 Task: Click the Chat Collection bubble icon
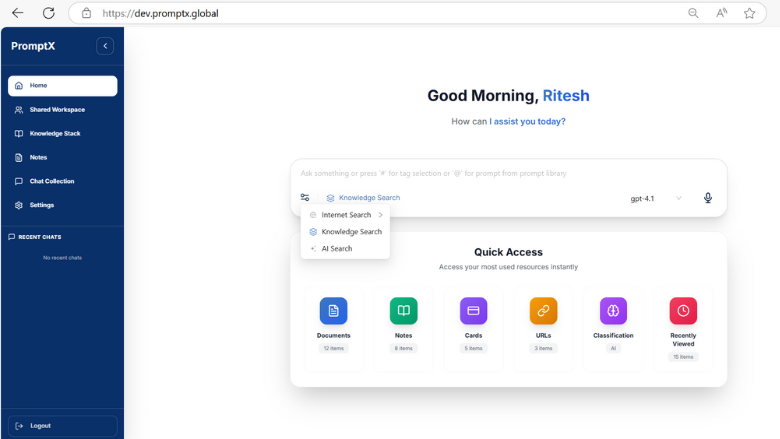19,181
